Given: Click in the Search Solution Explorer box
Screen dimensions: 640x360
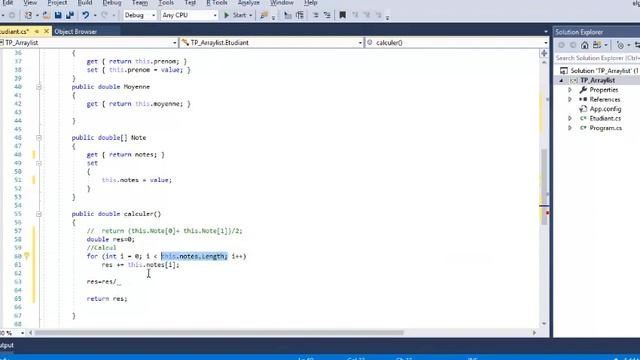Looking at the screenshot, I should click(x=597, y=58).
